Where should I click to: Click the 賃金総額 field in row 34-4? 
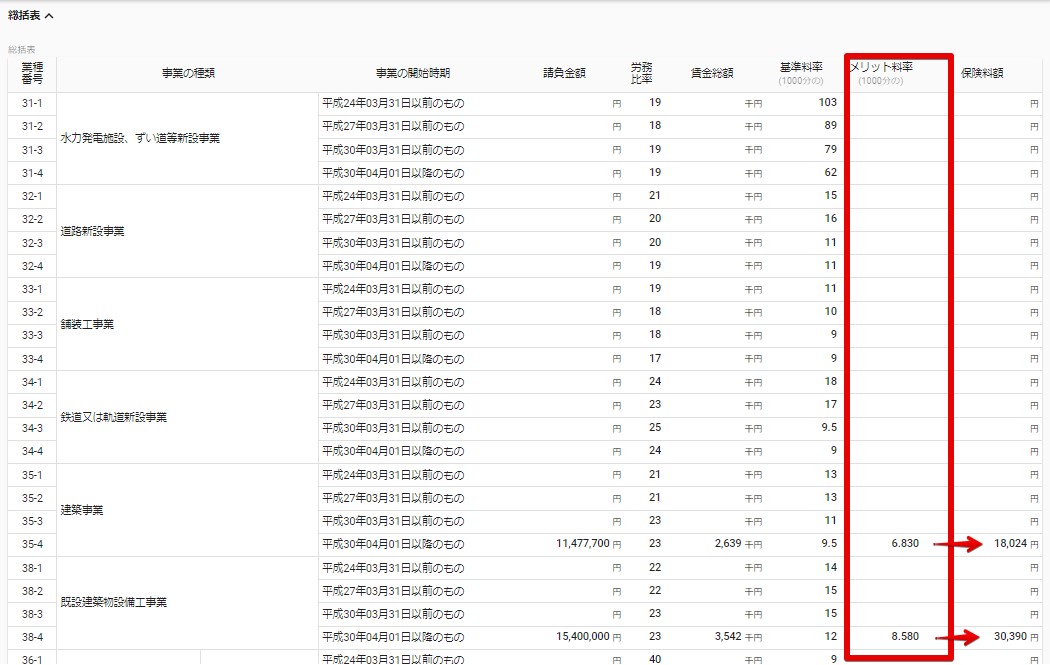point(711,451)
